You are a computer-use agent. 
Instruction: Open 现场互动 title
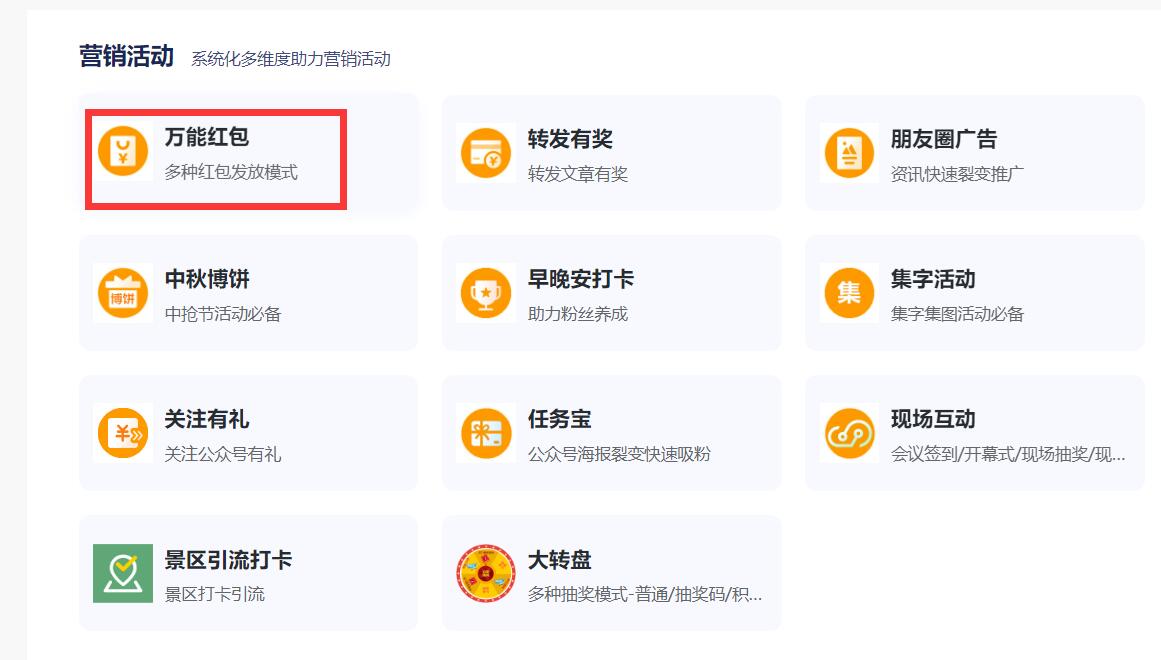point(933,419)
